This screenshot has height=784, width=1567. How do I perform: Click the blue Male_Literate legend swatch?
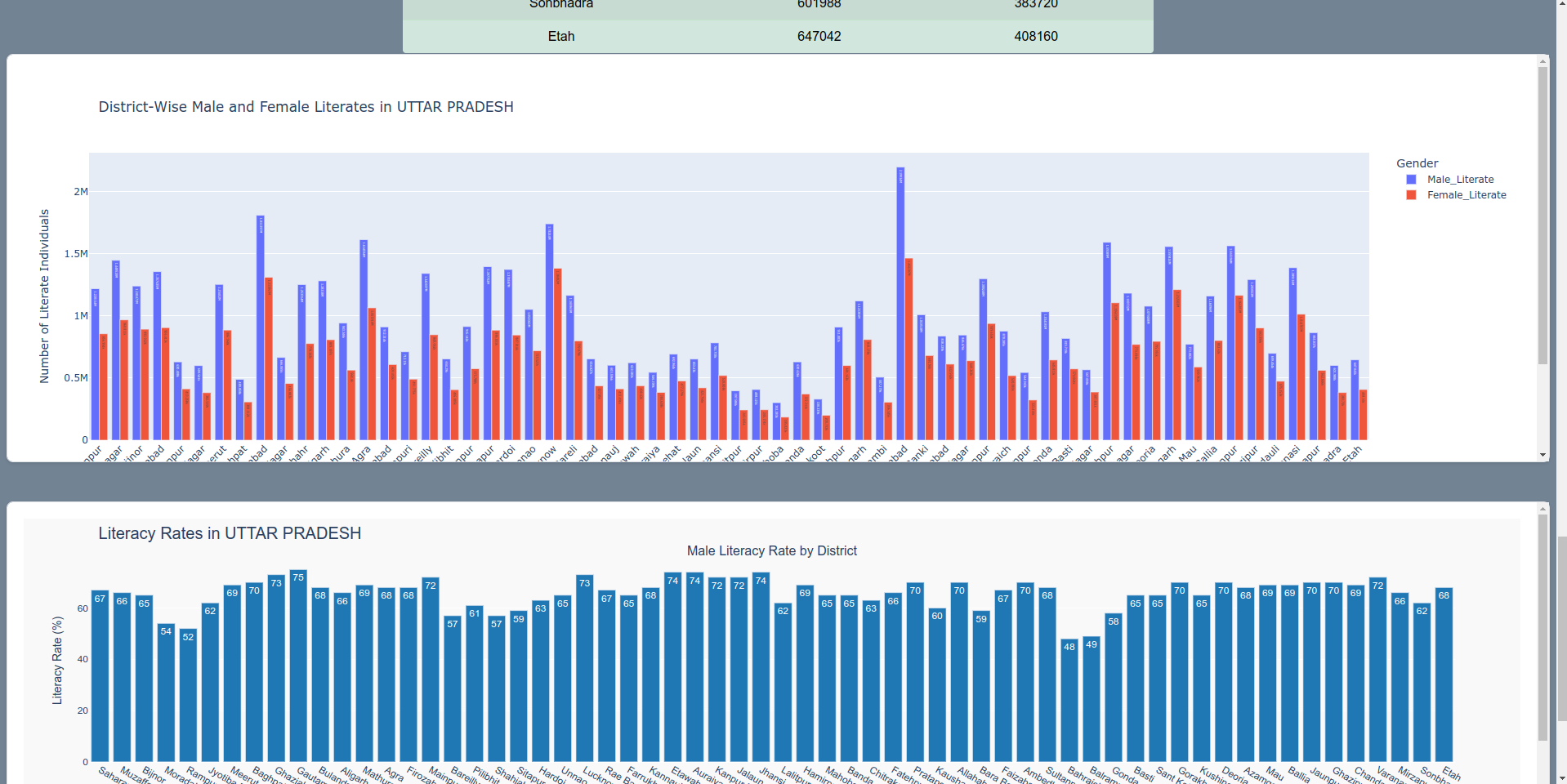(x=1411, y=179)
